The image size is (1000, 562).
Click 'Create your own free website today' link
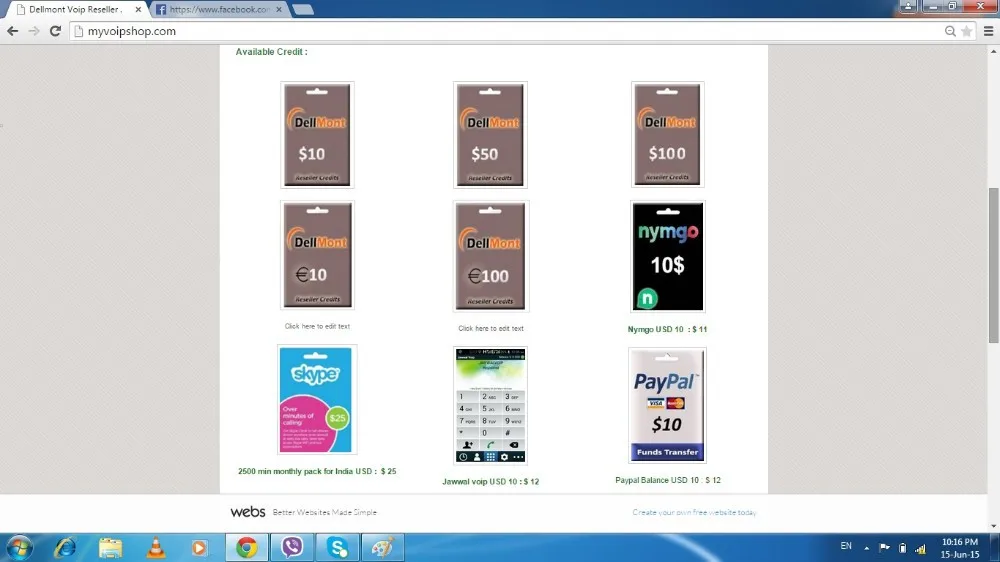click(x=694, y=512)
